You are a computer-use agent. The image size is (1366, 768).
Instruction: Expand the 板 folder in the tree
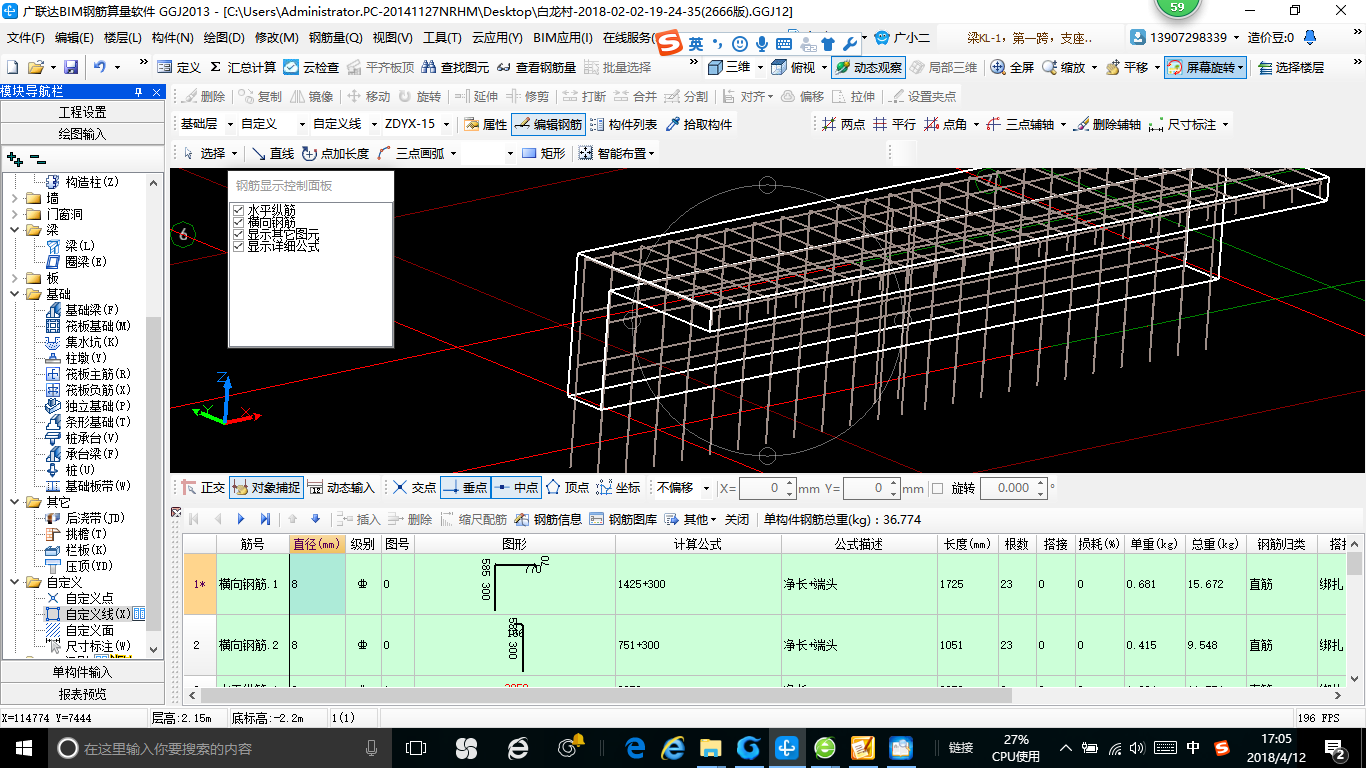(x=14, y=279)
